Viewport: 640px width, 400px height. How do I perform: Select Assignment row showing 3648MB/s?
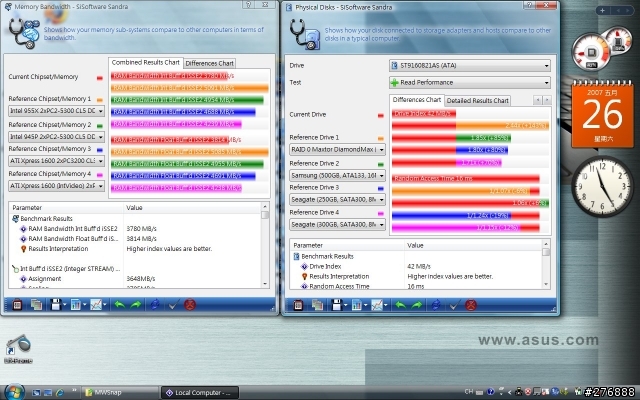[135, 279]
